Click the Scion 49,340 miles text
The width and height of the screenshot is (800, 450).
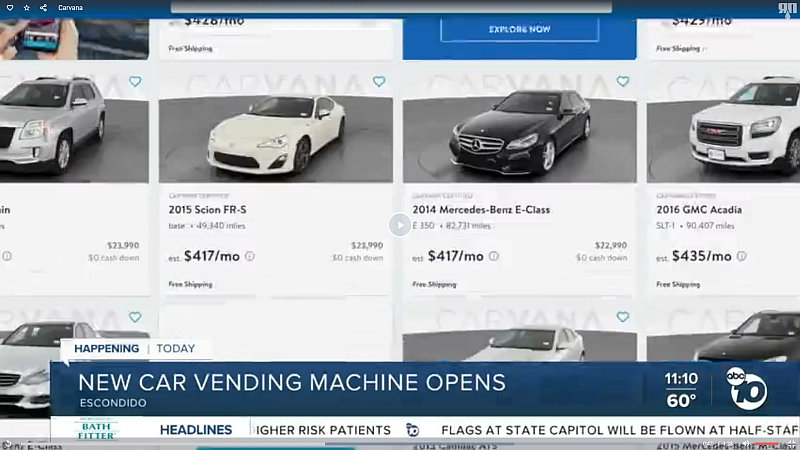[x=220, y=226]
